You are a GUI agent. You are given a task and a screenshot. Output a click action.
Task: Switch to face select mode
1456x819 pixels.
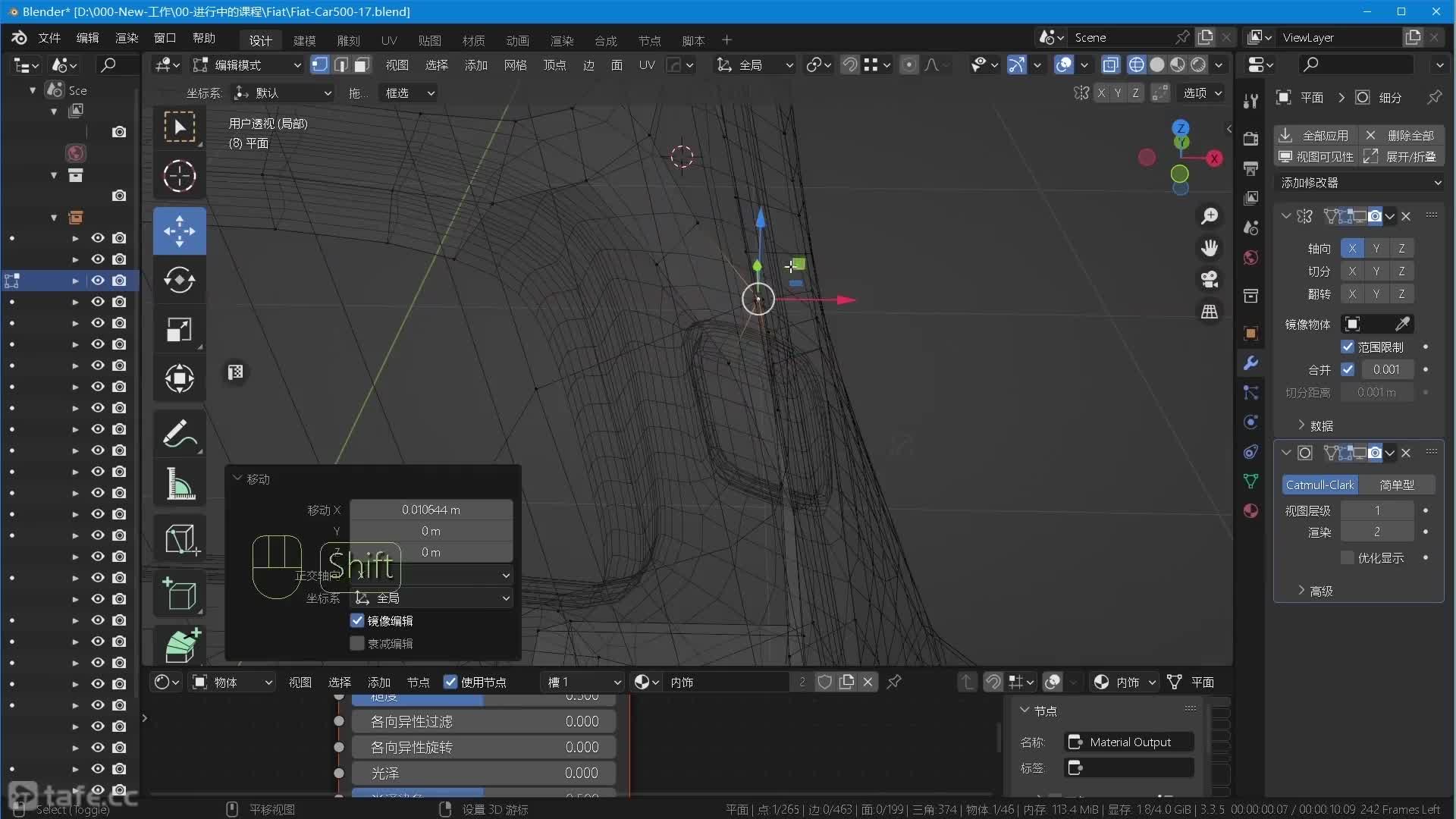[x=362, y=65]
